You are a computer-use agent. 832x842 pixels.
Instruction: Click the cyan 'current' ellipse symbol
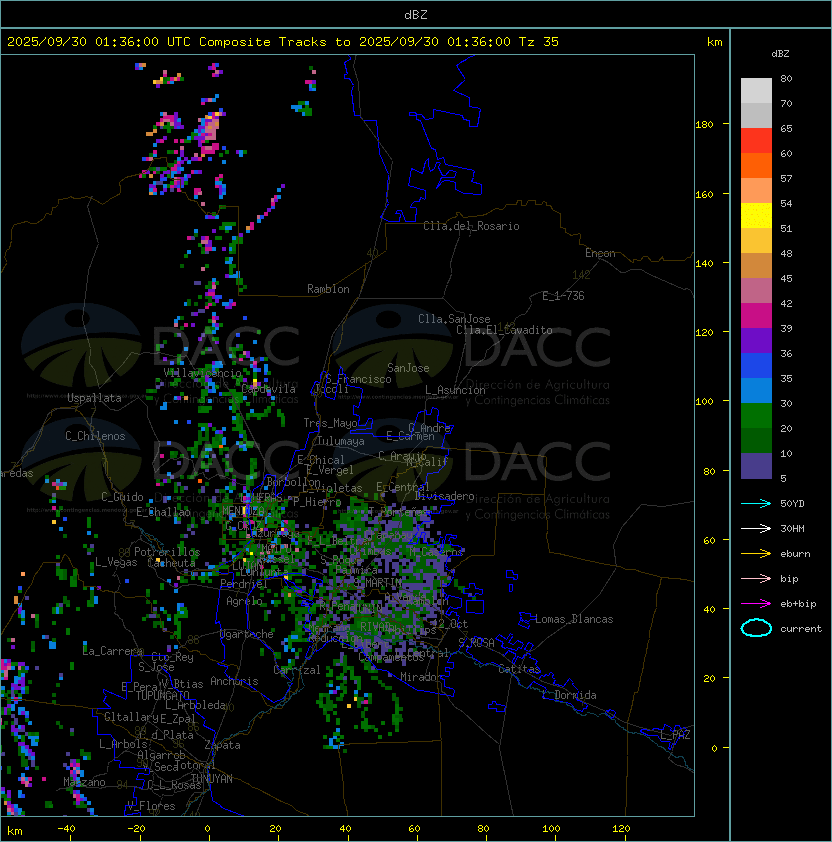click(756, 628)
